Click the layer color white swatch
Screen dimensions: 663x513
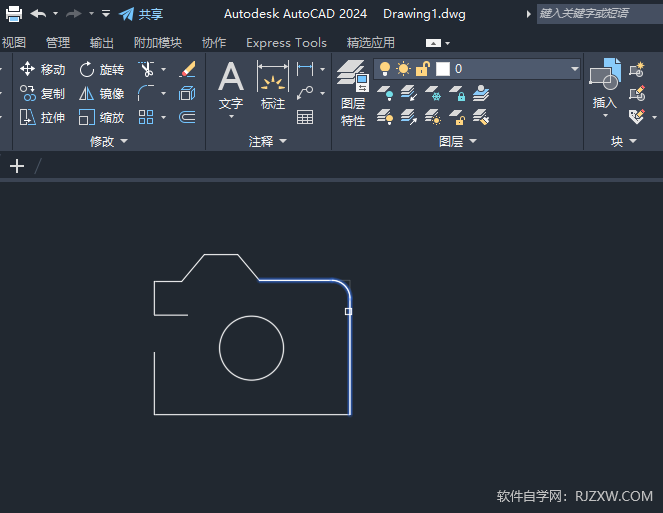[x=442, y=69]
